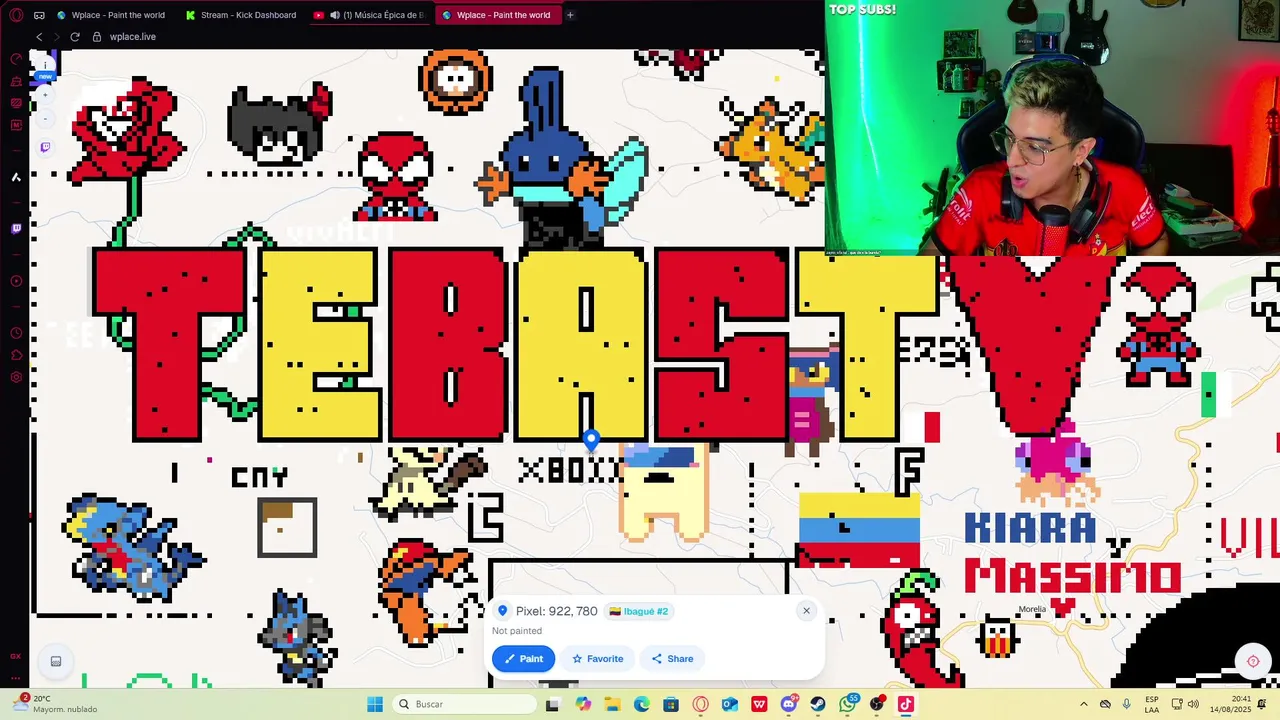1280x720 pixels.
Task: Open the Ibagué #2 region link
Action: click(x=638, y=611)
